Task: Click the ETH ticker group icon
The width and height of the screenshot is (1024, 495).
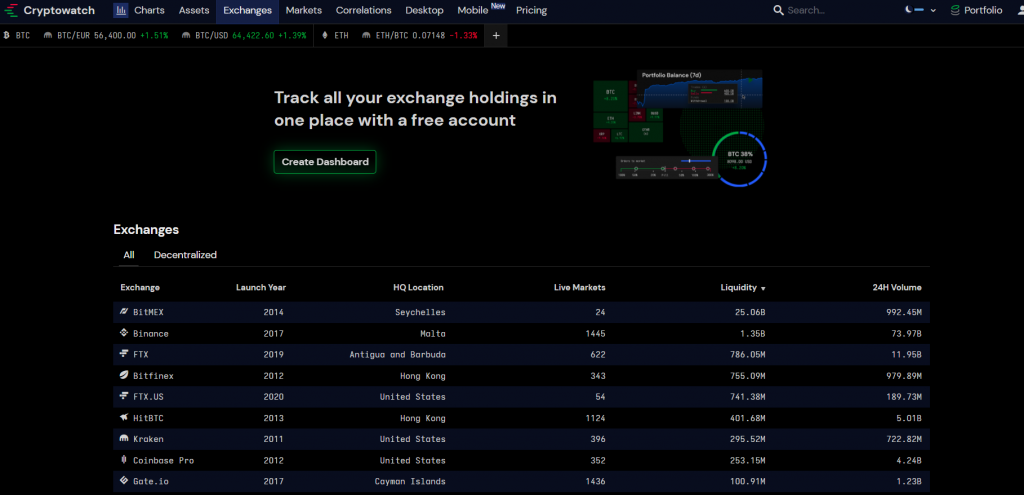Action: coord(325,35)
